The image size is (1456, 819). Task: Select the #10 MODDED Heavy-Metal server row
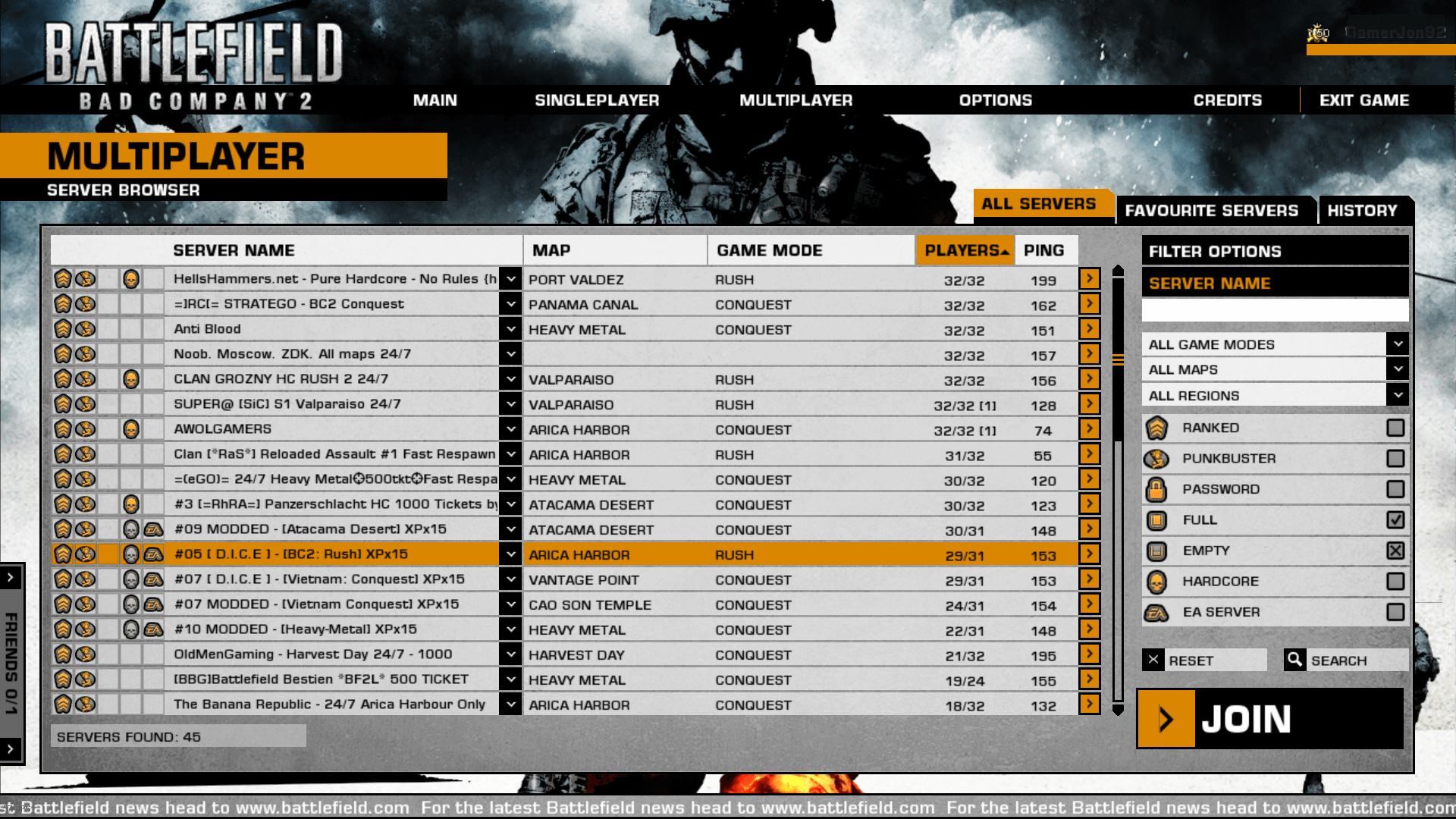(x=565, y=629)
